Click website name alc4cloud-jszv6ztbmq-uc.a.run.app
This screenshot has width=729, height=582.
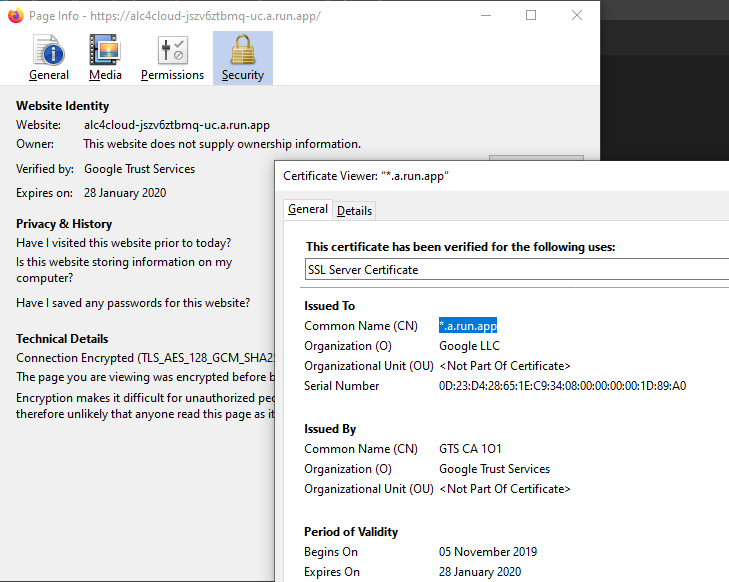pos(177,126)
